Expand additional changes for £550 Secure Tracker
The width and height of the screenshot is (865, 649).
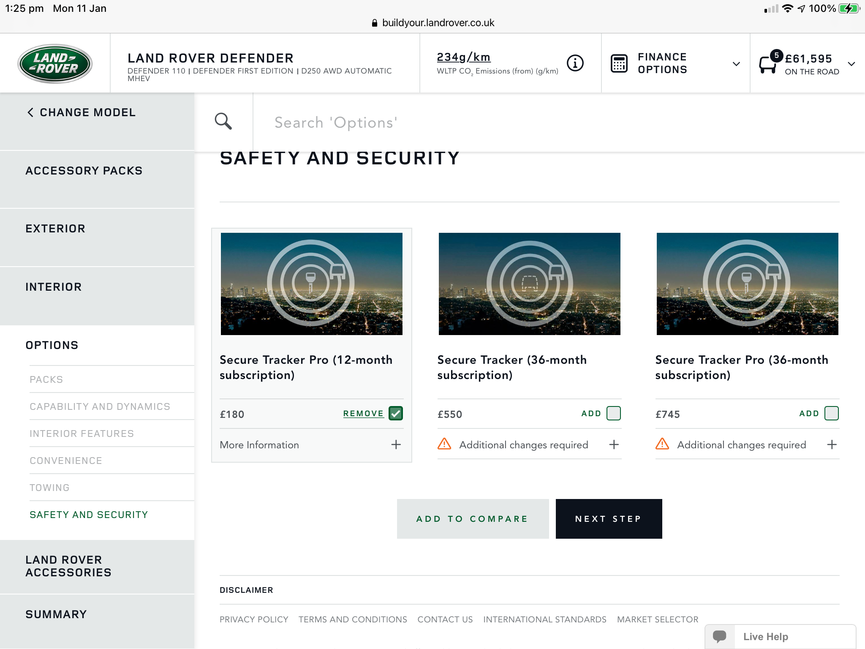pyautogui.click(x=613, y=445)
